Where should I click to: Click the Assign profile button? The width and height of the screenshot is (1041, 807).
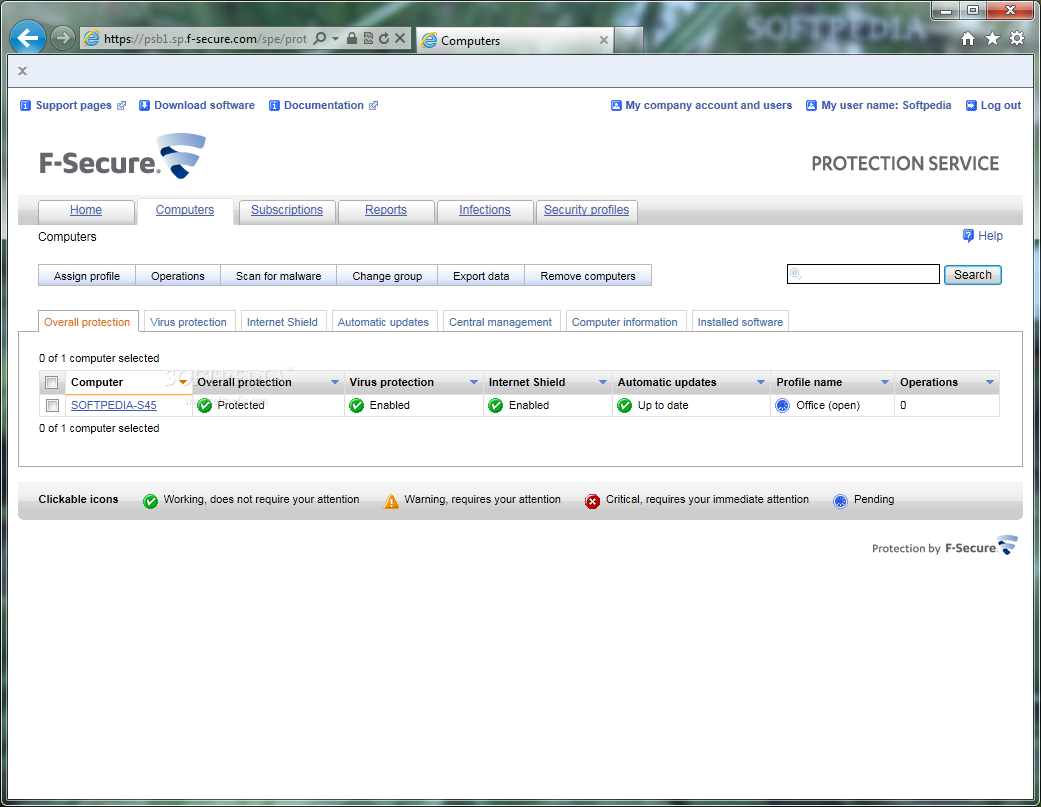click(x=87, y=276)
